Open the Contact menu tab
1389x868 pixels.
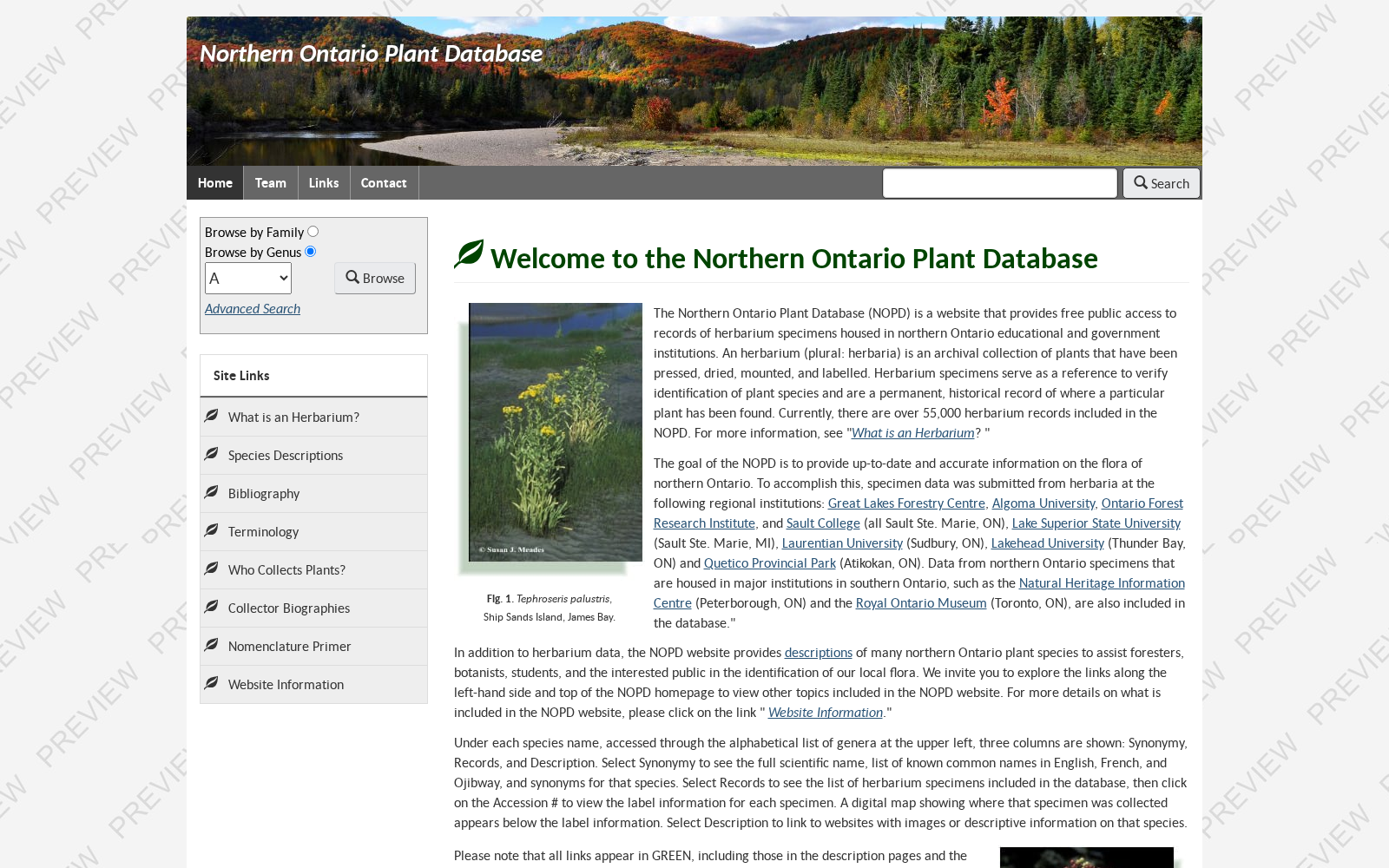384,183
